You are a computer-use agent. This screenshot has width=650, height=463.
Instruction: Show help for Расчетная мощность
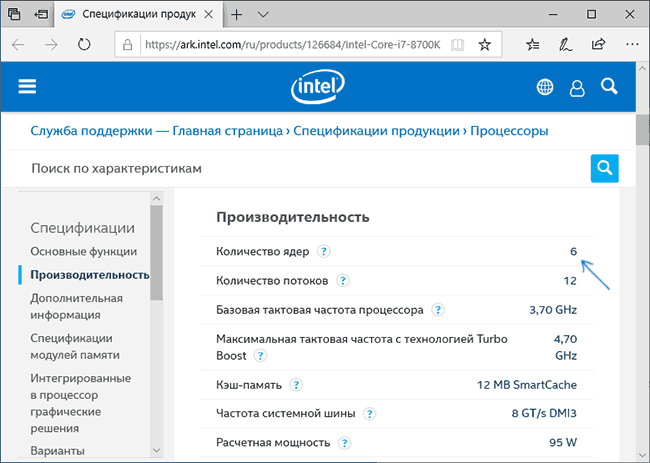pyautogui.click(x=344, y=443)
